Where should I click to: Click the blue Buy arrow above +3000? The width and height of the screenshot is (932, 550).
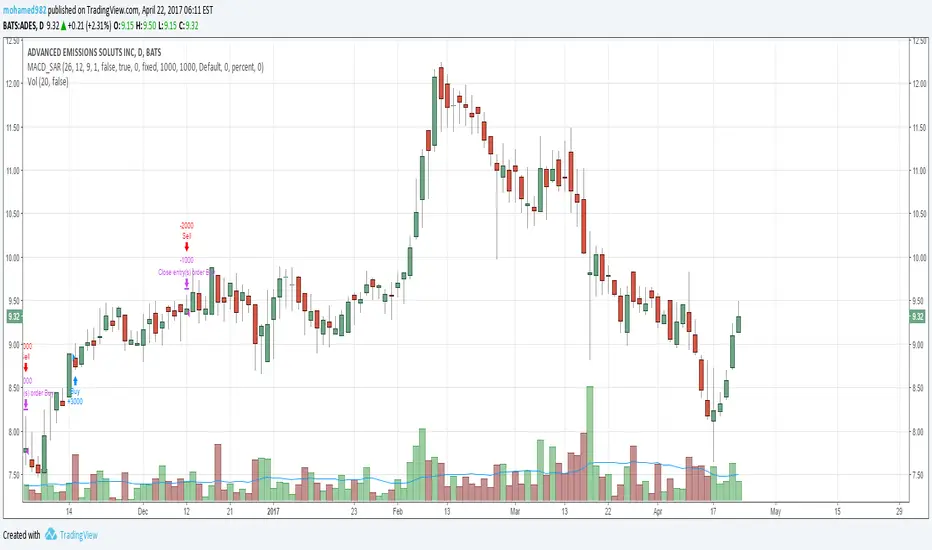point(75,381)
